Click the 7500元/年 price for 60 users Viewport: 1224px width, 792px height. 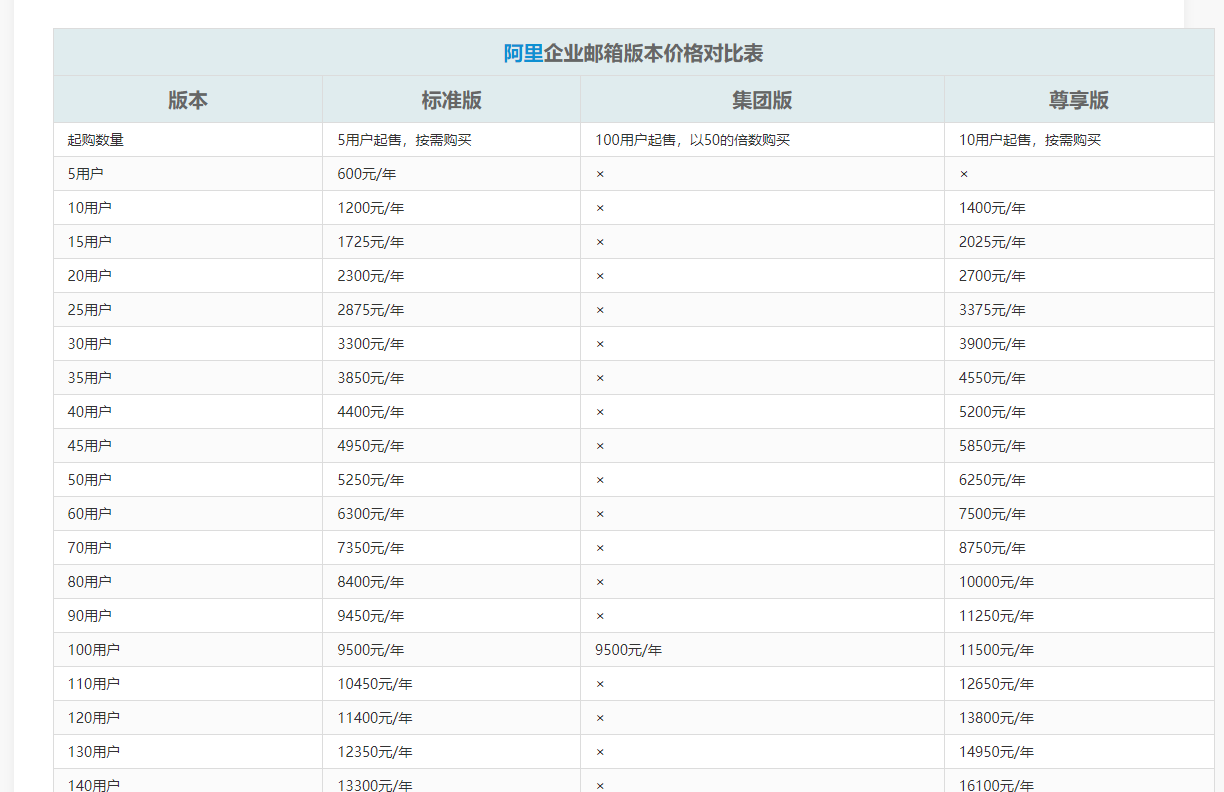tap(992, 514)
